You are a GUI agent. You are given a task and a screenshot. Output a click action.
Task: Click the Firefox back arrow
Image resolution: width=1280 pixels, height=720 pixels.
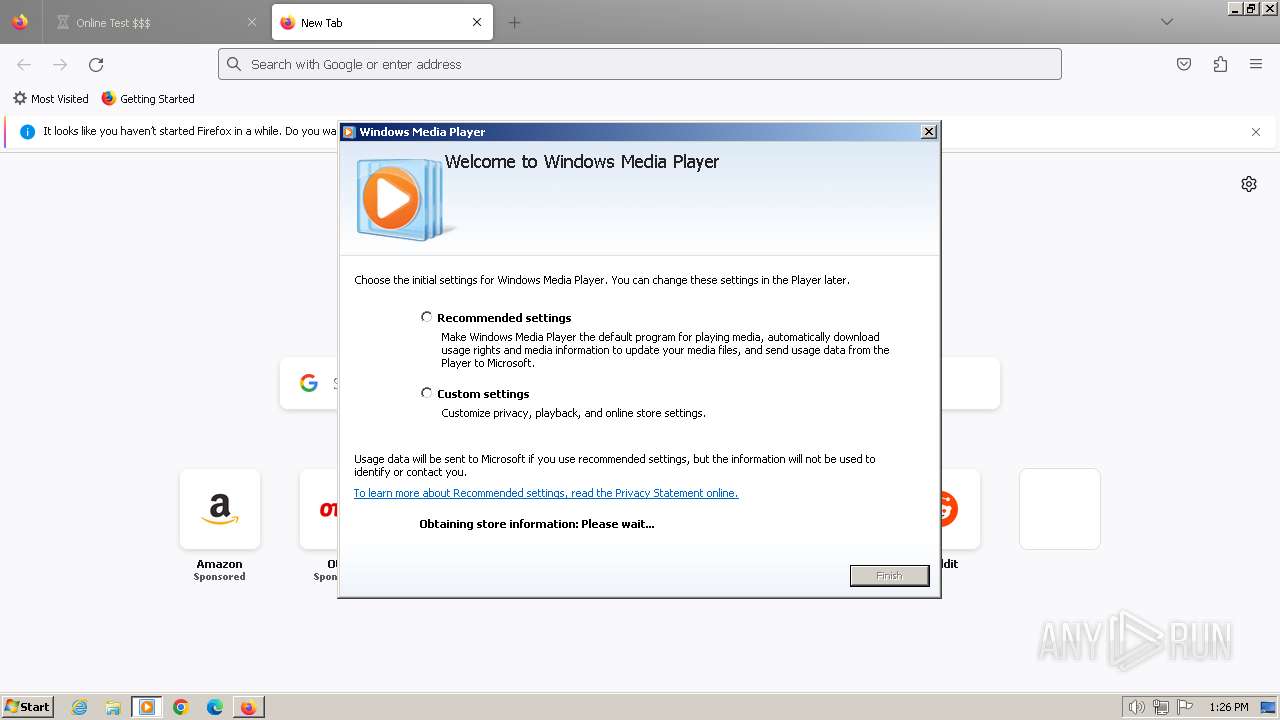point(24,64)
